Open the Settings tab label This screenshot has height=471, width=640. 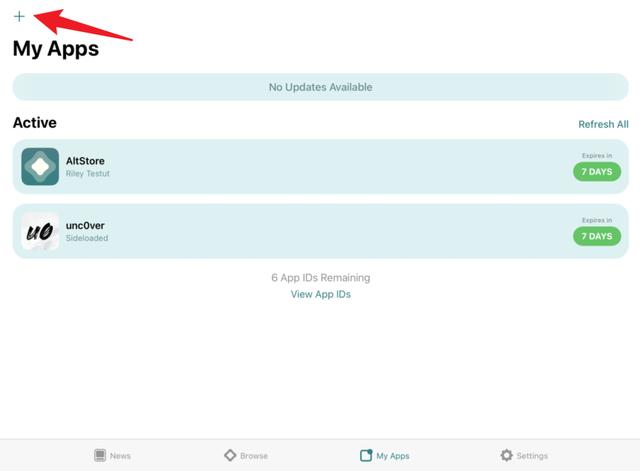(x=532, y=456)
